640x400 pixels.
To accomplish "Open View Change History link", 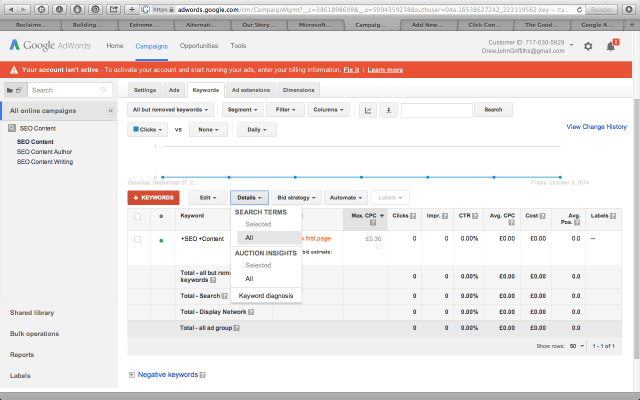I will [596, 127].
